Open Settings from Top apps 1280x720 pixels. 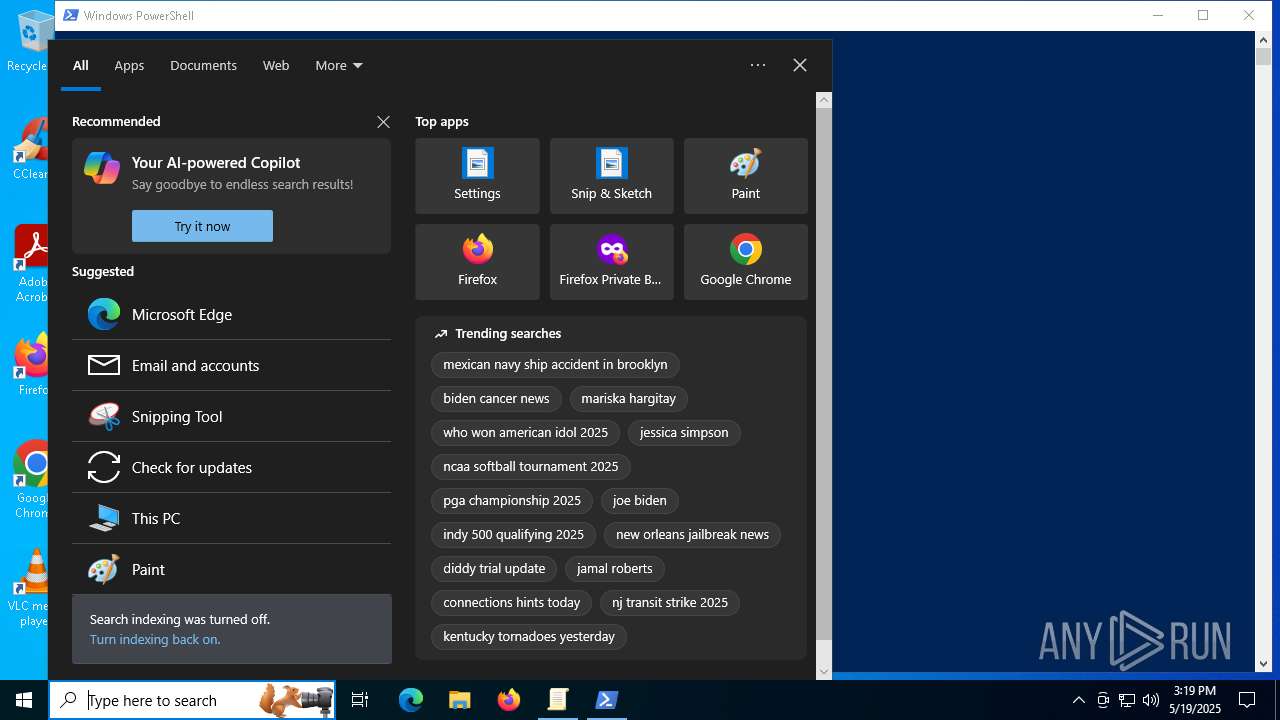point(477,176)
